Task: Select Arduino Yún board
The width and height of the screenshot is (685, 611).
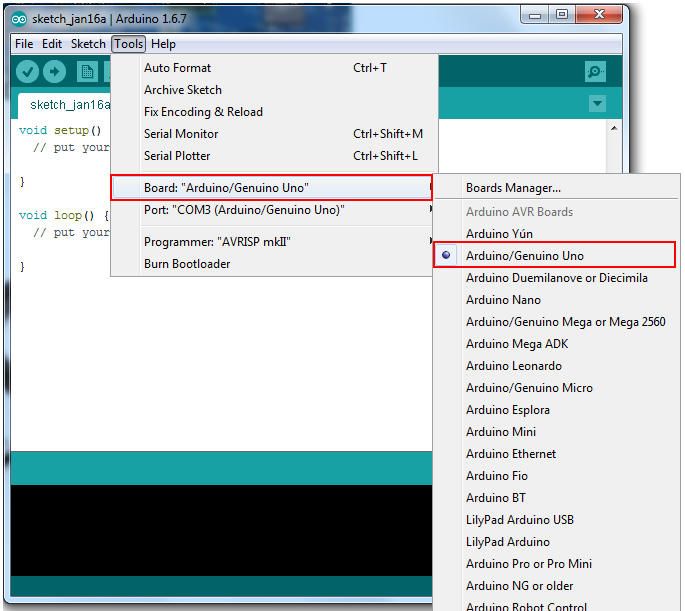Action: (x=556, y=234)
